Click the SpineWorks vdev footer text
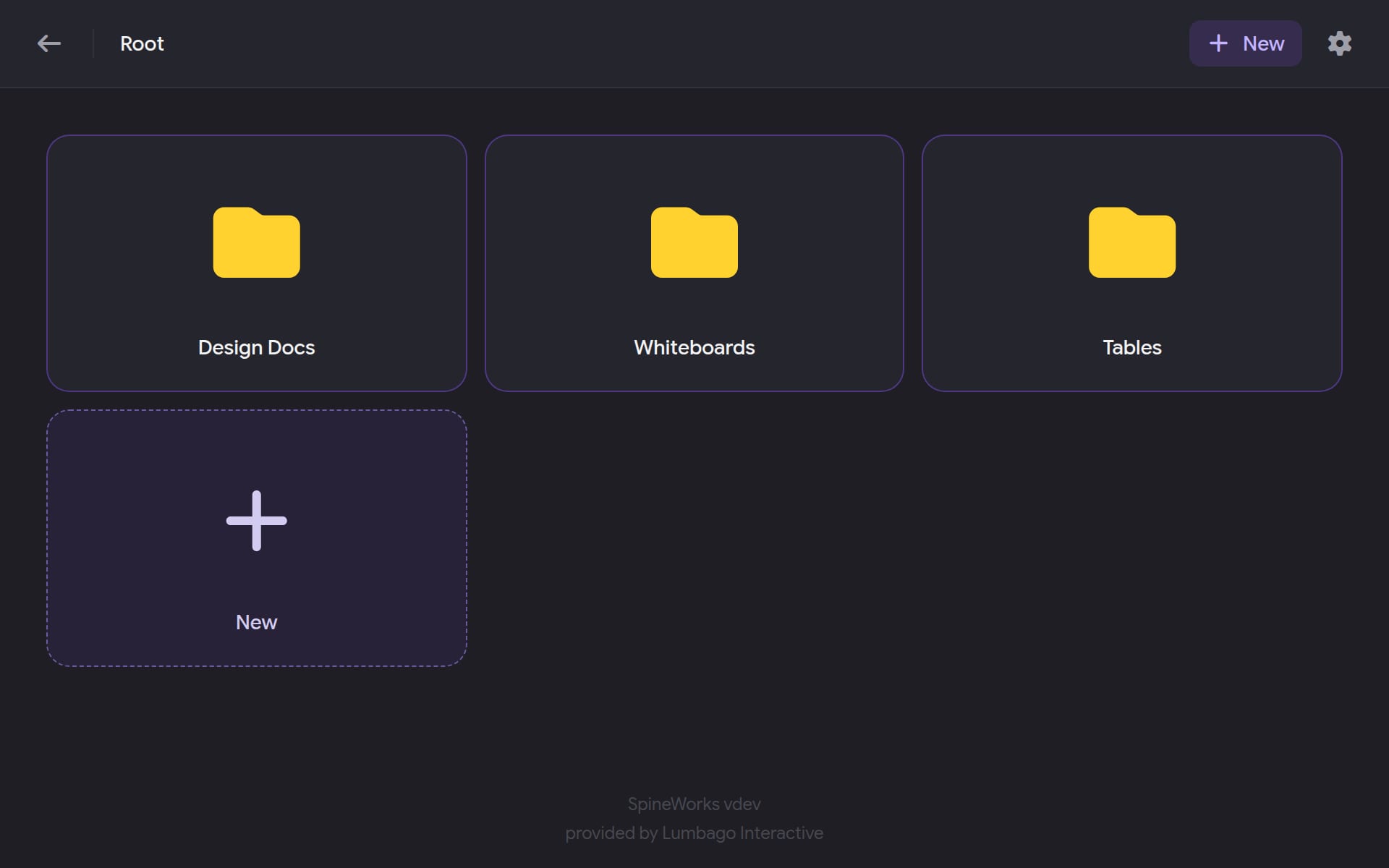Screen dimensions: 1389x868 pyautogui.click(x=694, y=804)
